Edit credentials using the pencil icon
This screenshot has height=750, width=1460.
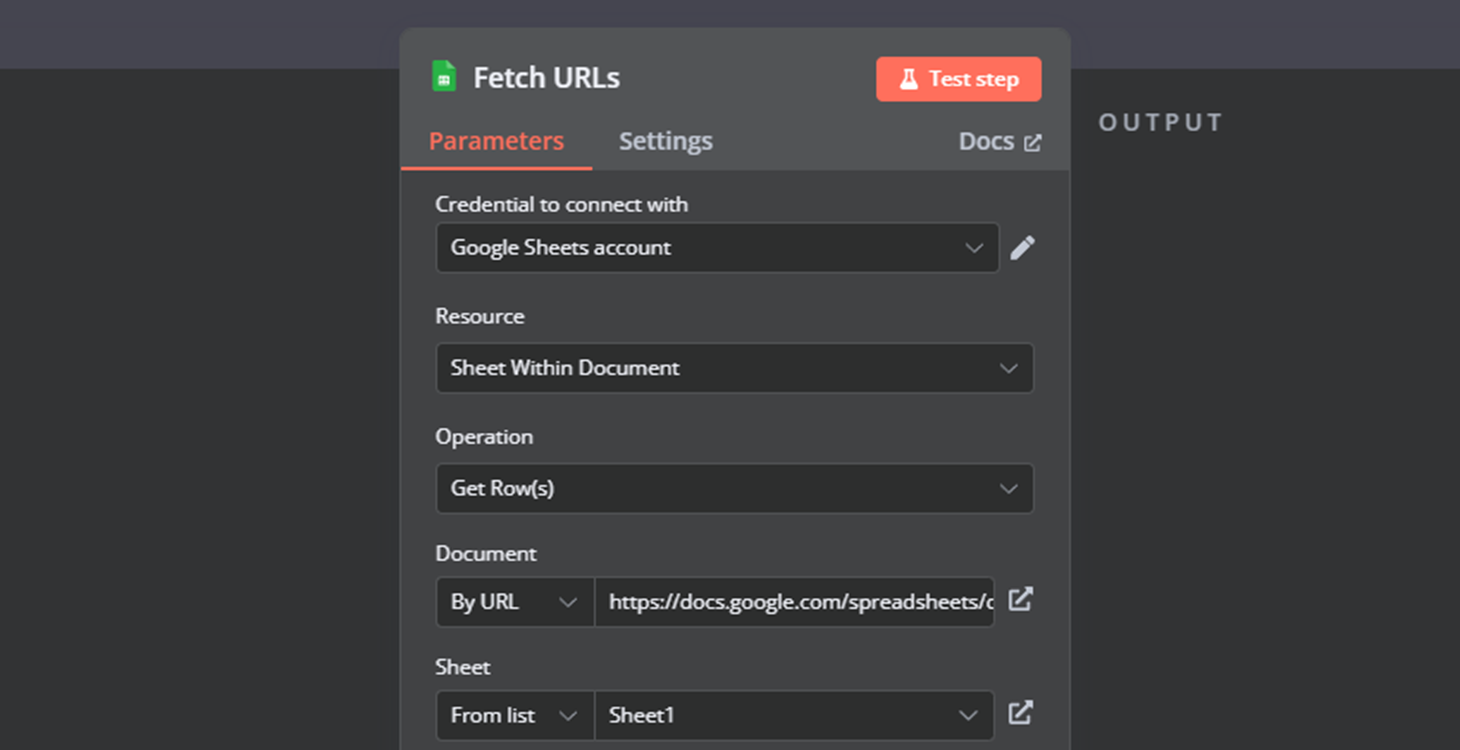click(x=1023, y=247)
